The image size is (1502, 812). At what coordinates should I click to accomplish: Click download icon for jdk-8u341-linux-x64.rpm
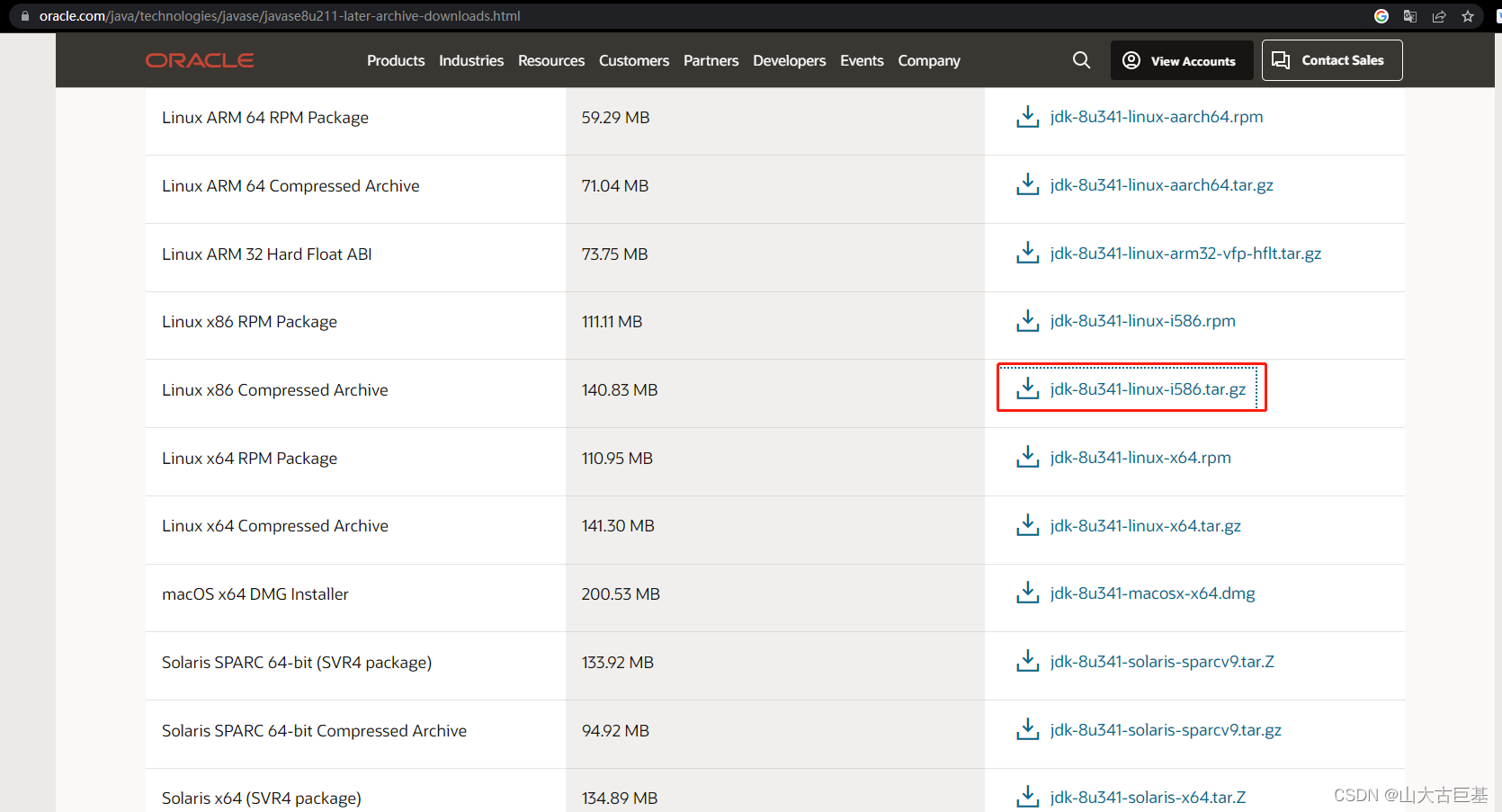[x=1027, y=457]
